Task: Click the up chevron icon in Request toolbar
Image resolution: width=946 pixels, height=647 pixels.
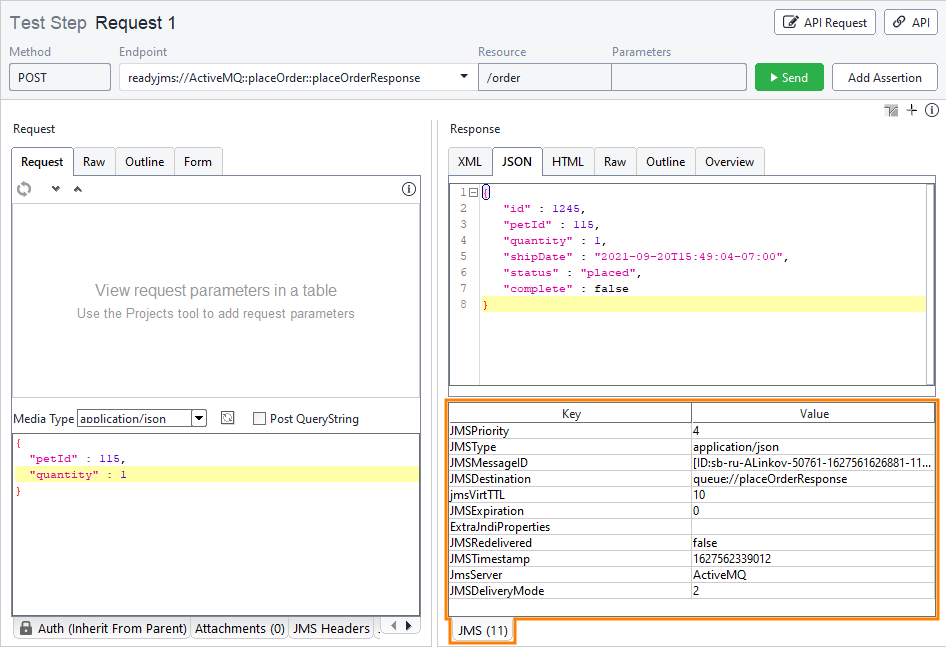Action: coord(78,189)
